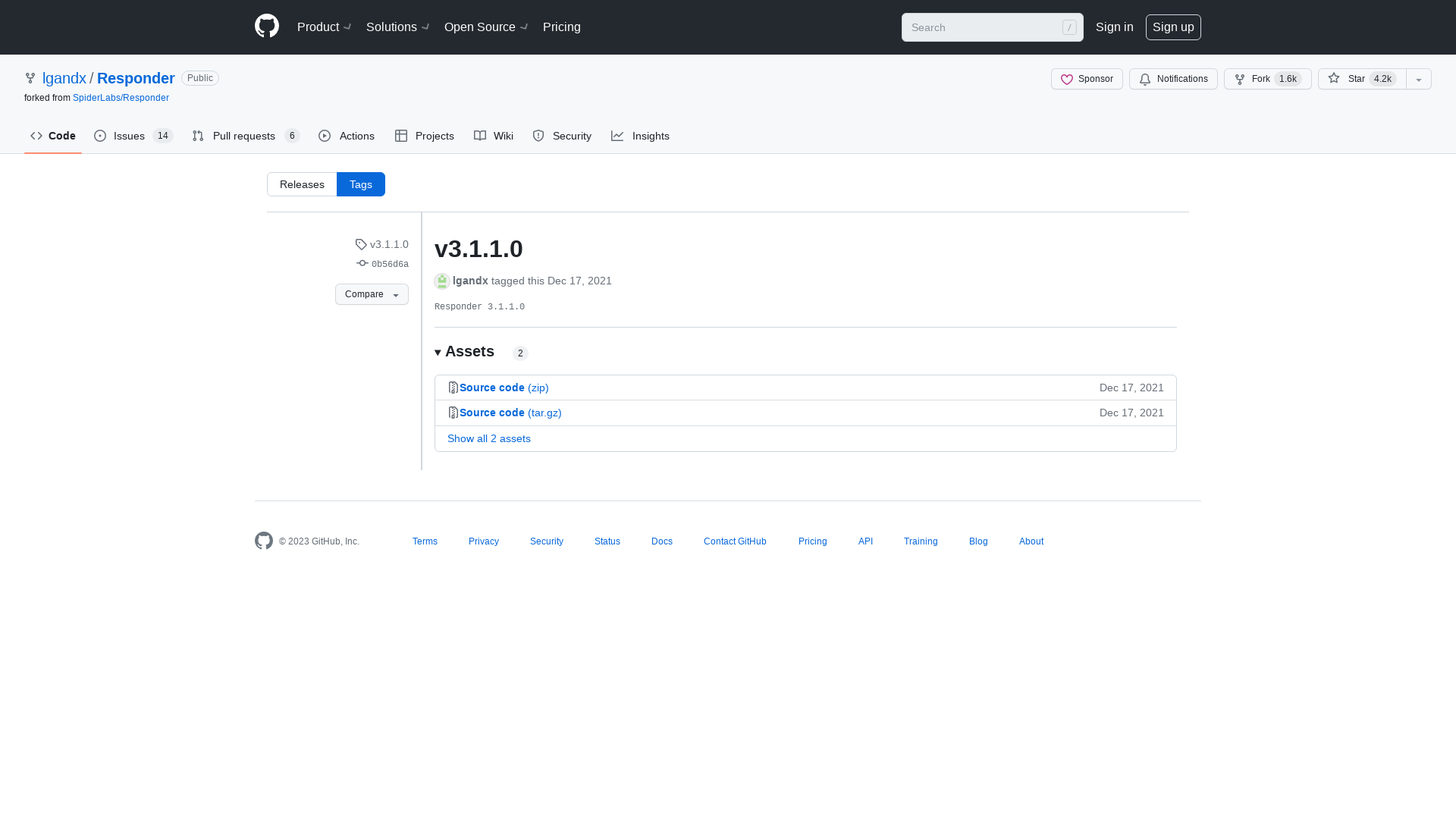Open the Projects tab

[424, 136]
